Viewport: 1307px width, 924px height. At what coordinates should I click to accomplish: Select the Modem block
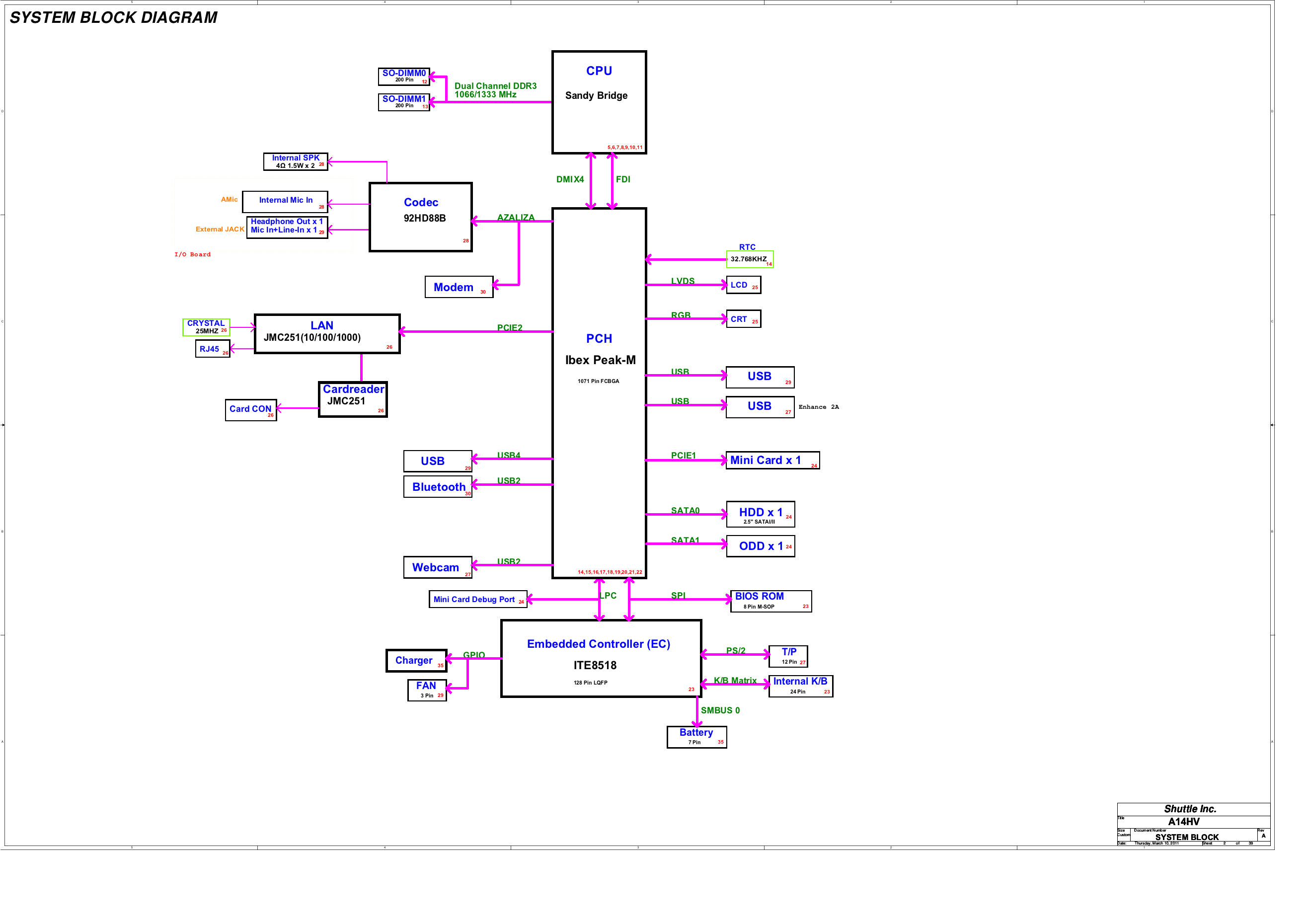459,287
